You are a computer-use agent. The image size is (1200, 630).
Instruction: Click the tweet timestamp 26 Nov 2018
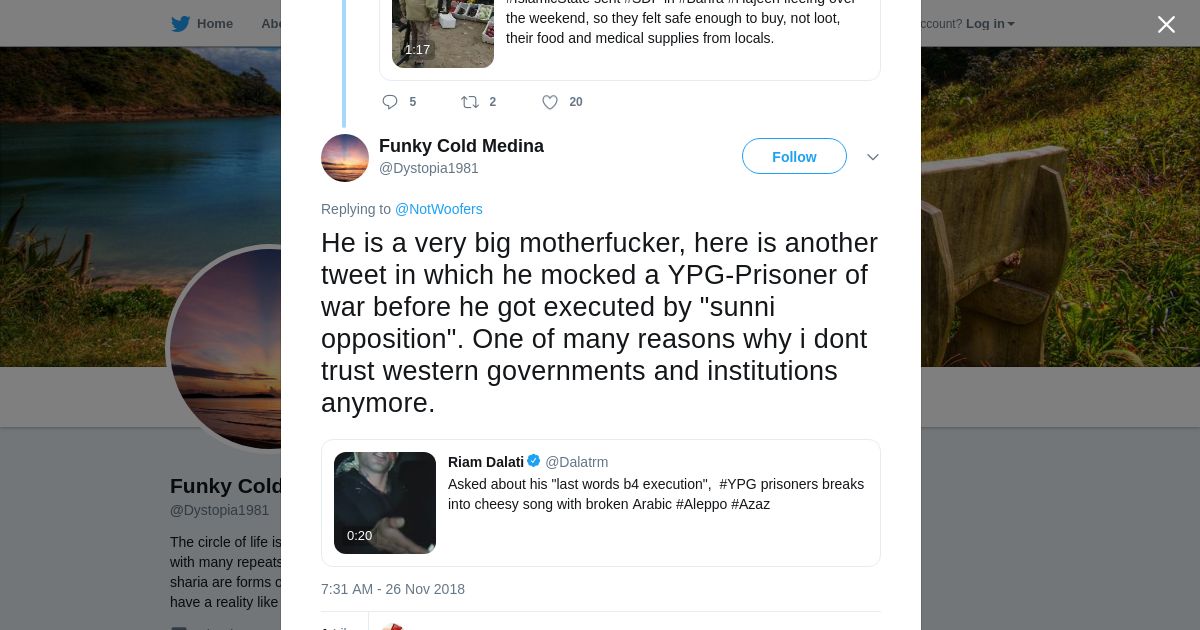point(393,589)
